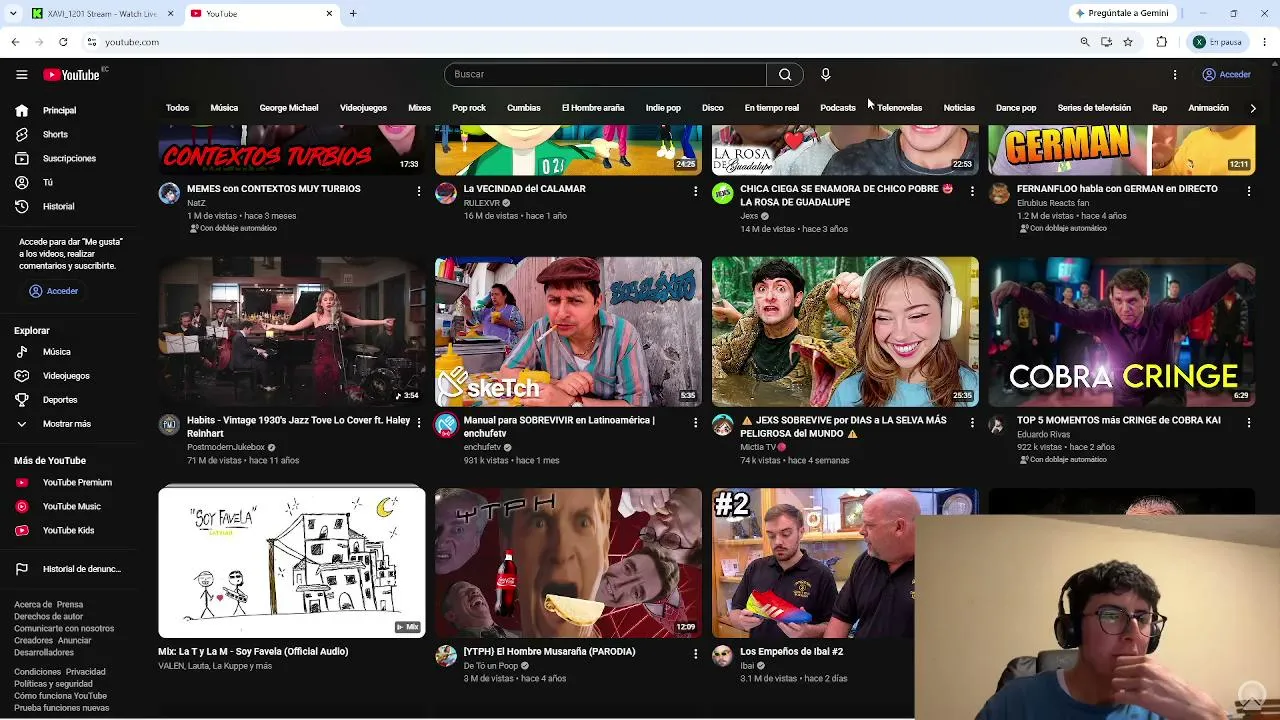Open options for Habits Vintage 1930's Jazz video
Screen dimensions: 1280x720
point(419,422)
